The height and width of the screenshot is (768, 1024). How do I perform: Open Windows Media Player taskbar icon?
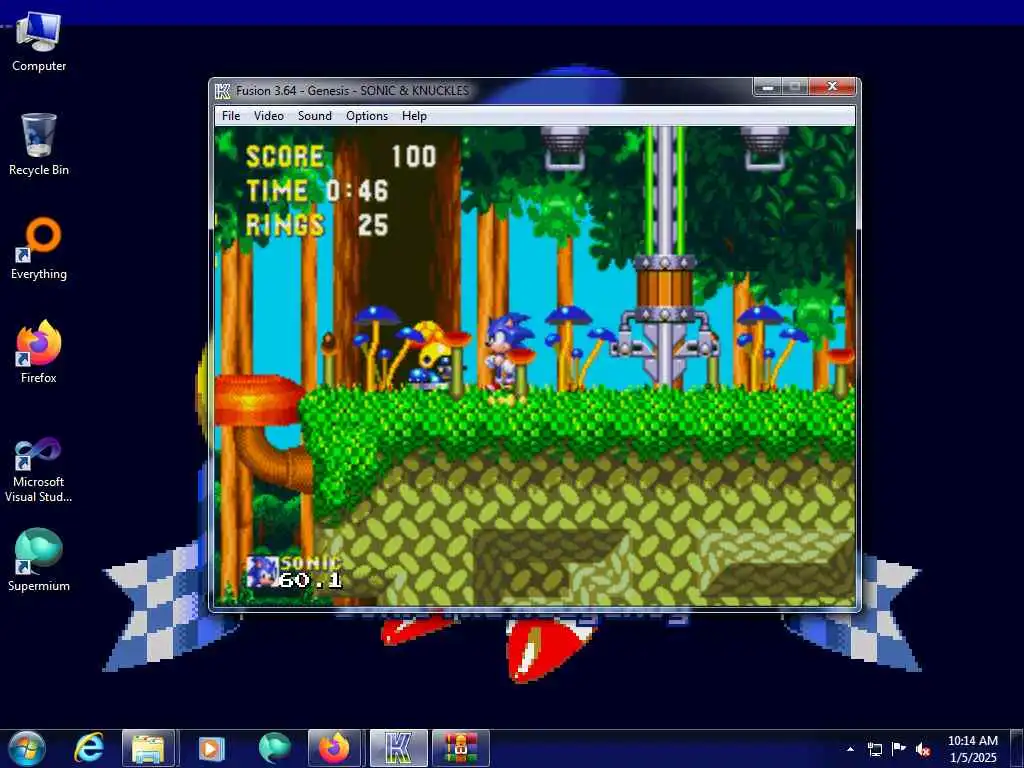tap(210, 748)
